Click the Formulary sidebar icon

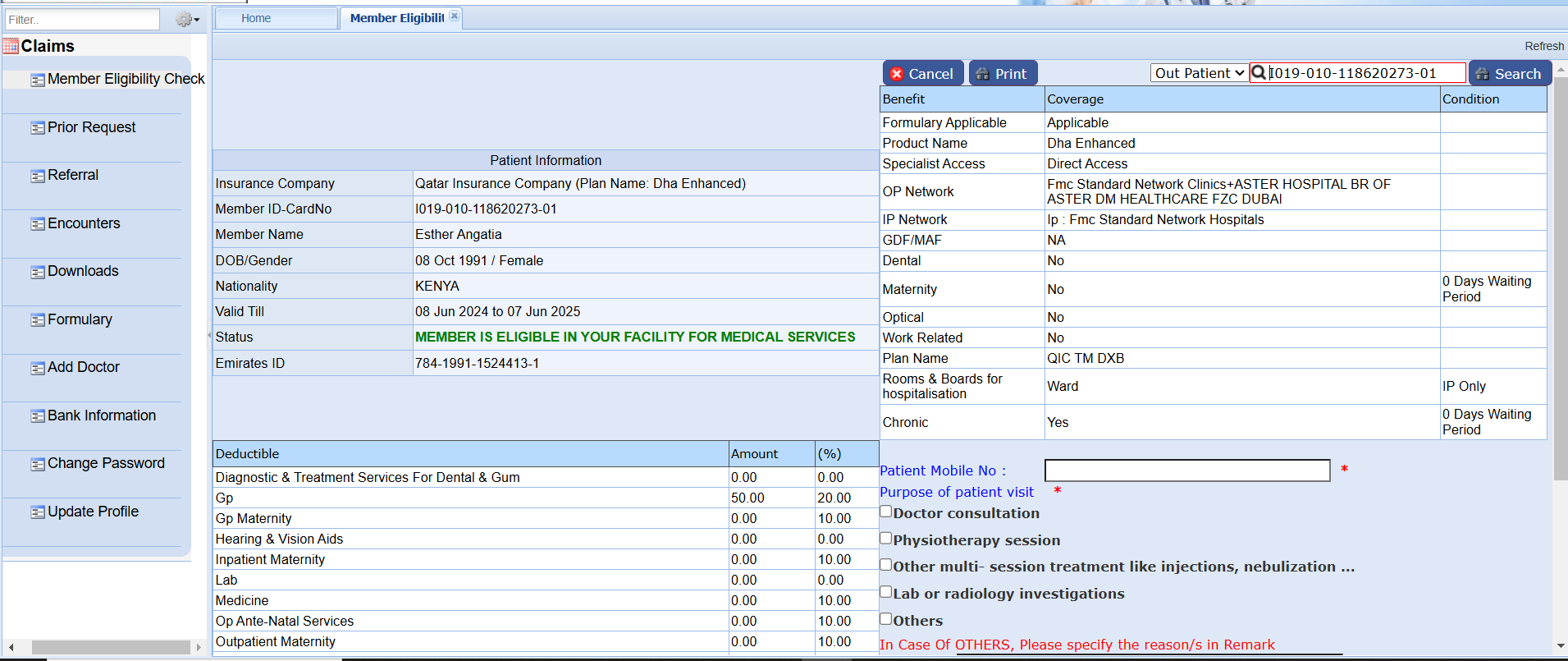click(x=38, y=320)
